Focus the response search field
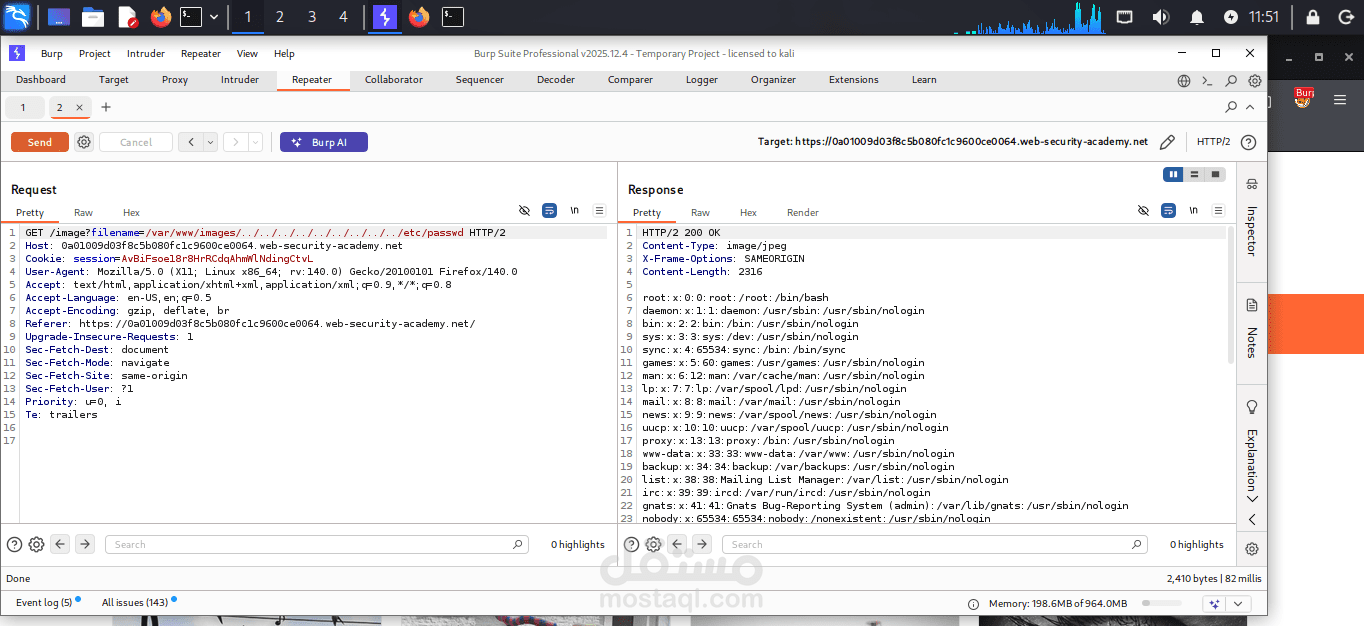1364x626 pixels. [x=935, y=544]
